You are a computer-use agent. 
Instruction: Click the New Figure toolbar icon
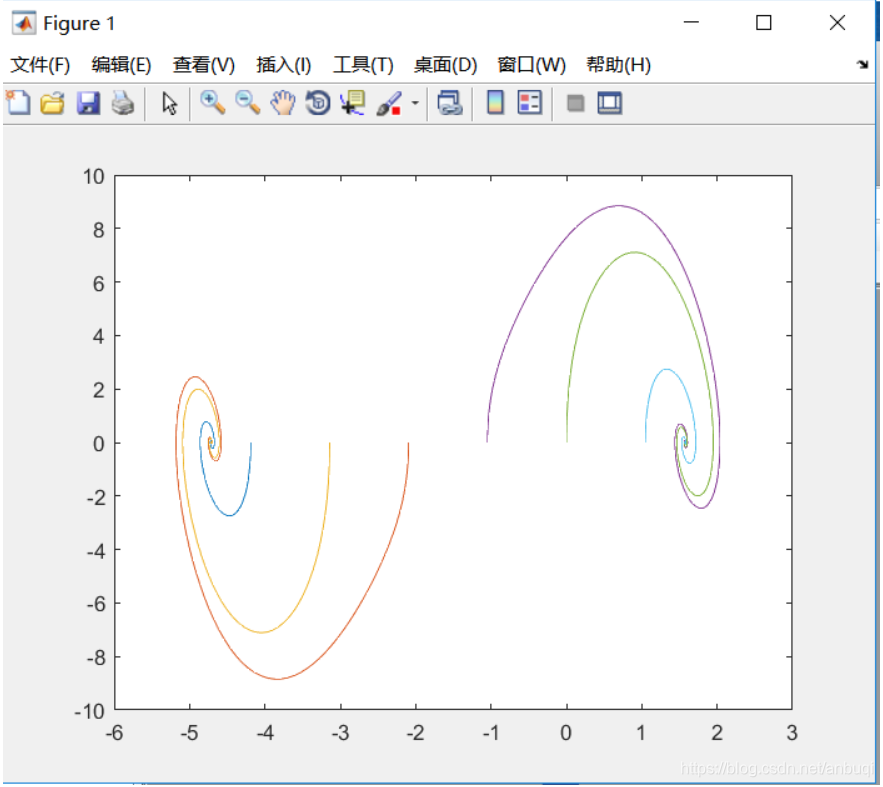click(x=18, y=103)
